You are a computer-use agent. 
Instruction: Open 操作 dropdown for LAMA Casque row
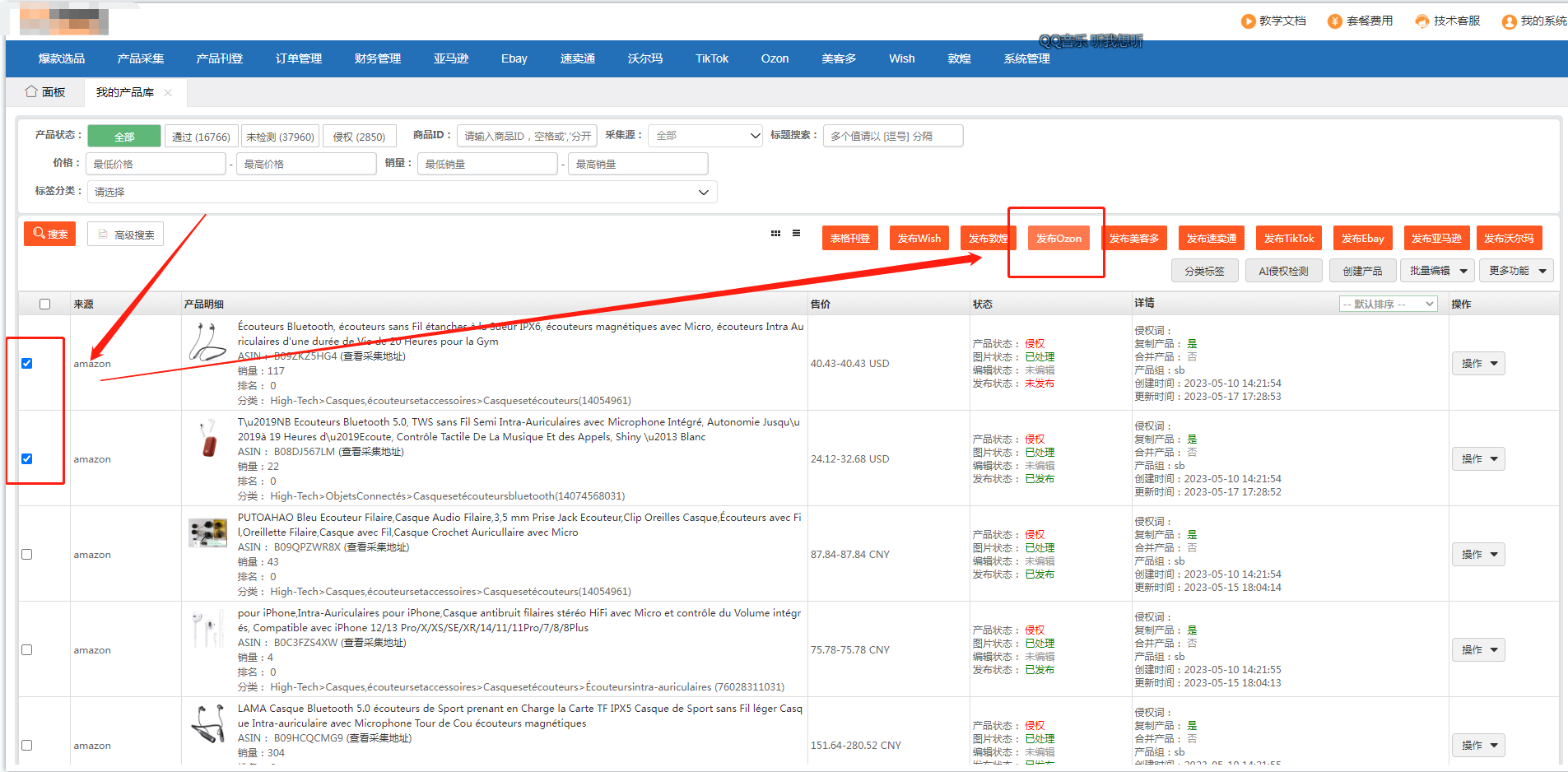click(x=1478, y=746)
